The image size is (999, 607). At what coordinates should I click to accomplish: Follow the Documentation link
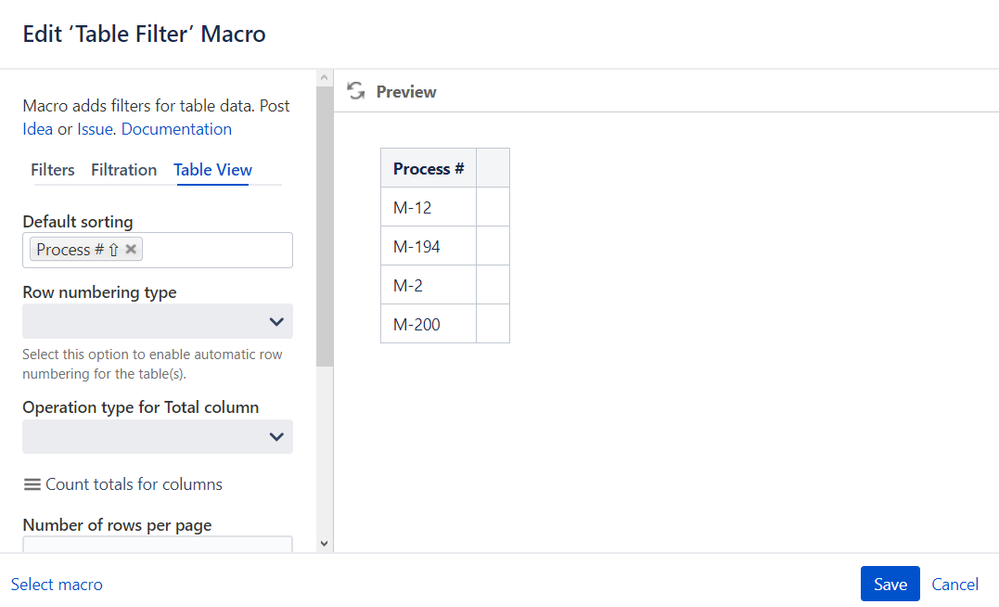pos(176,129)
